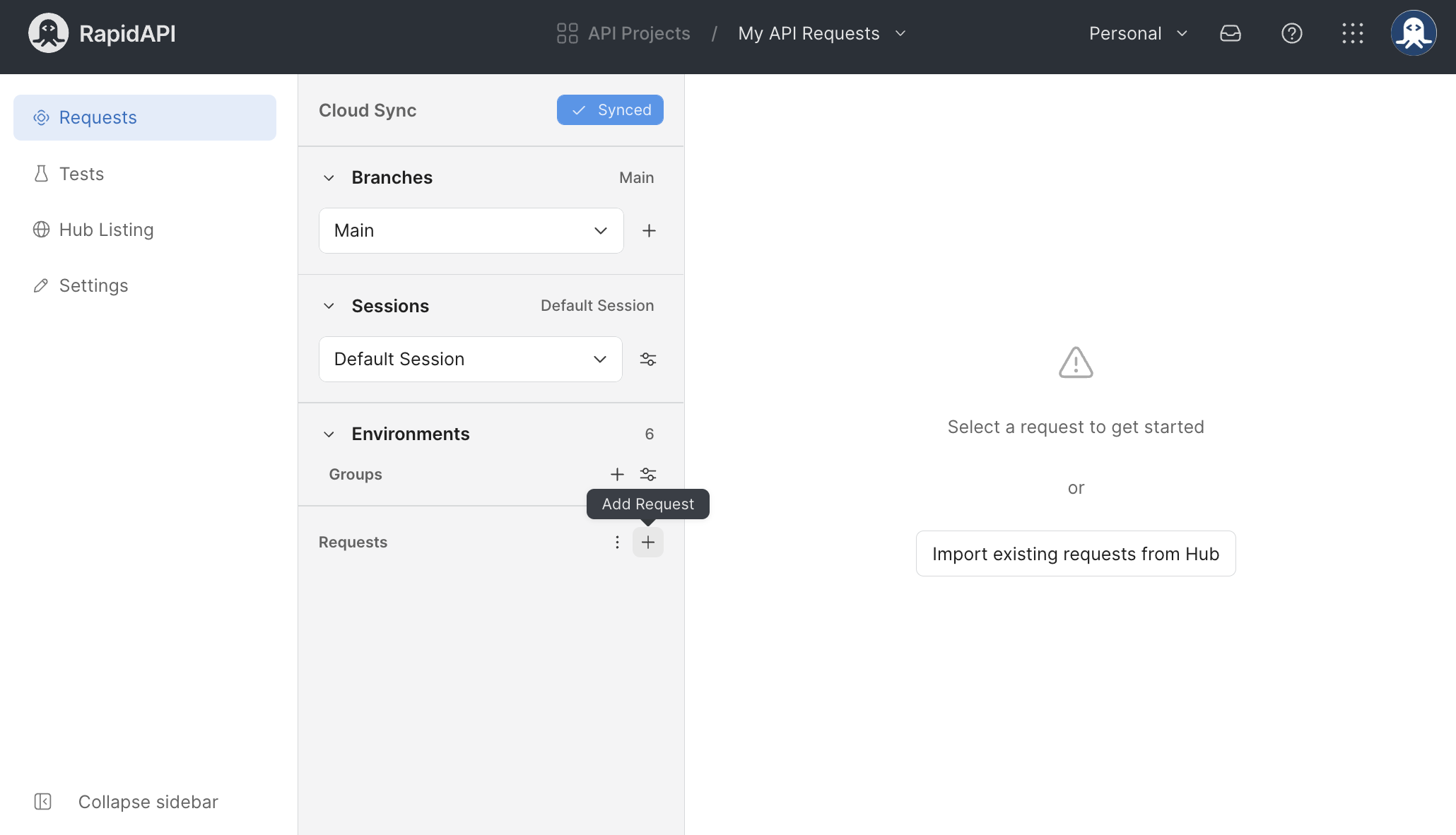Click the user profile avatar

point(1413,33)
